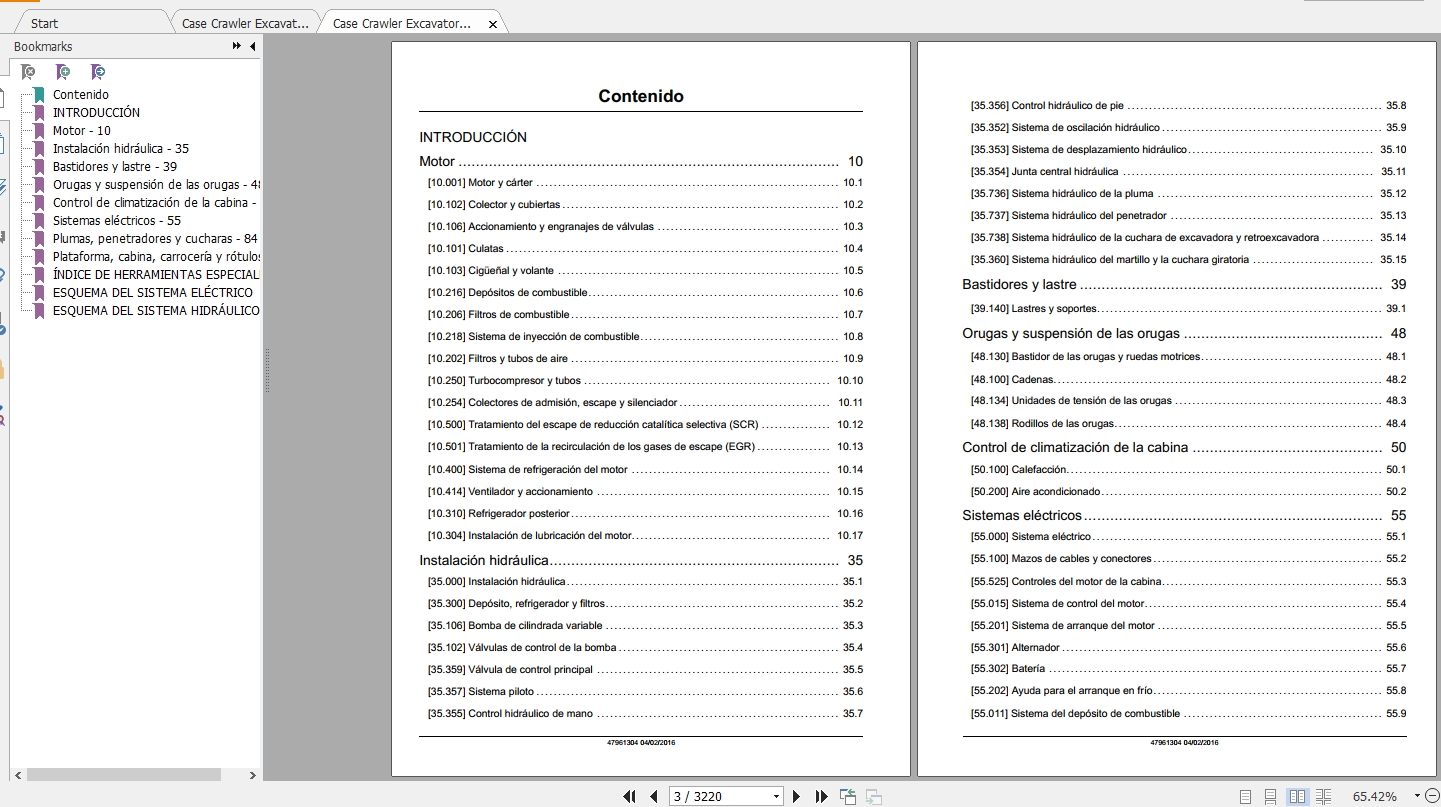Click the Bookmarks panel horizontal scrollbar thumb
The width and height of the screenshot is (1441, 807).
(x=122, y=775)
